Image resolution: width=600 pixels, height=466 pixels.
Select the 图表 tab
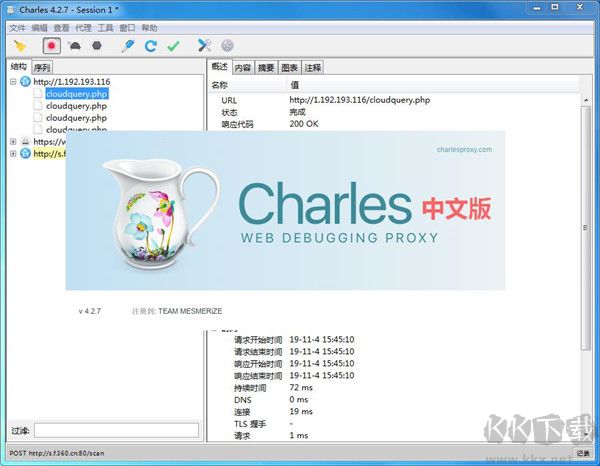(x=289, y=68)
